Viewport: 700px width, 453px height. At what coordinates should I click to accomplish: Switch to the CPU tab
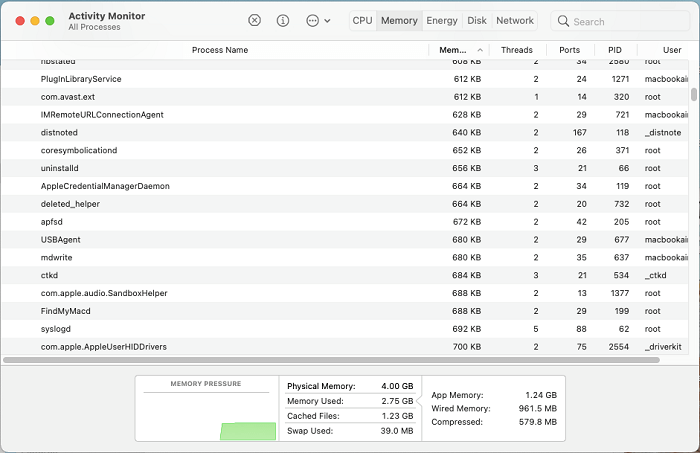pos(362,21)
